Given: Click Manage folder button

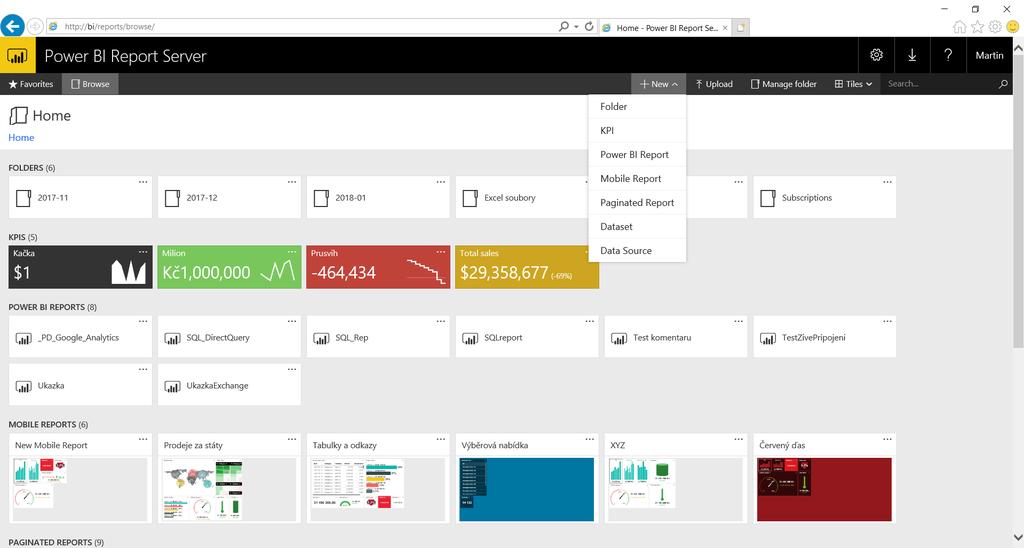Looking at the screenshot, I should click(784, 84).
